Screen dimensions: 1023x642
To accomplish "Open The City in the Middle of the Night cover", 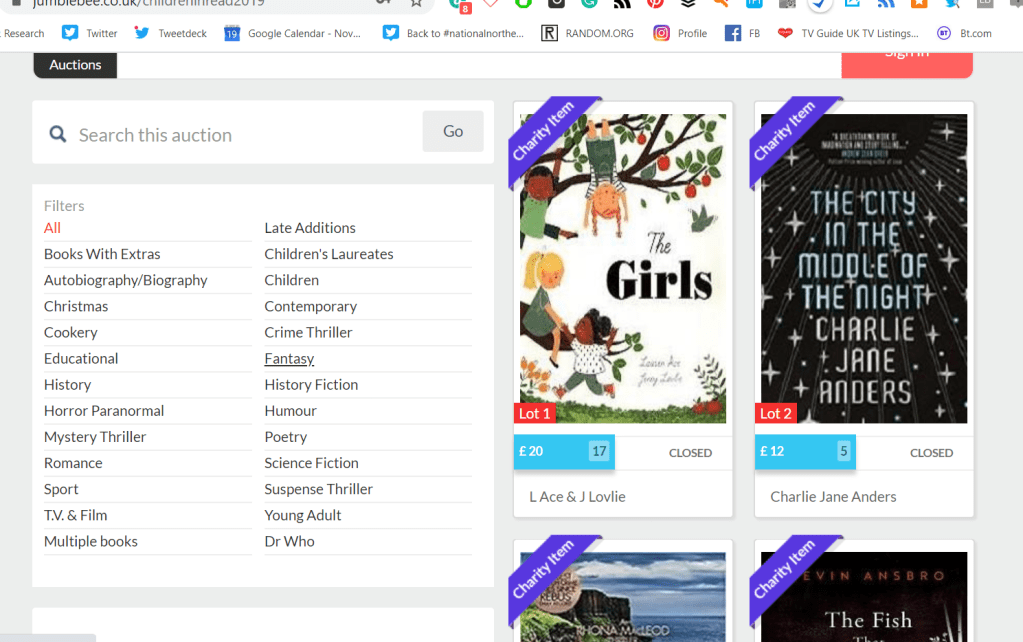I will [864, 268].
